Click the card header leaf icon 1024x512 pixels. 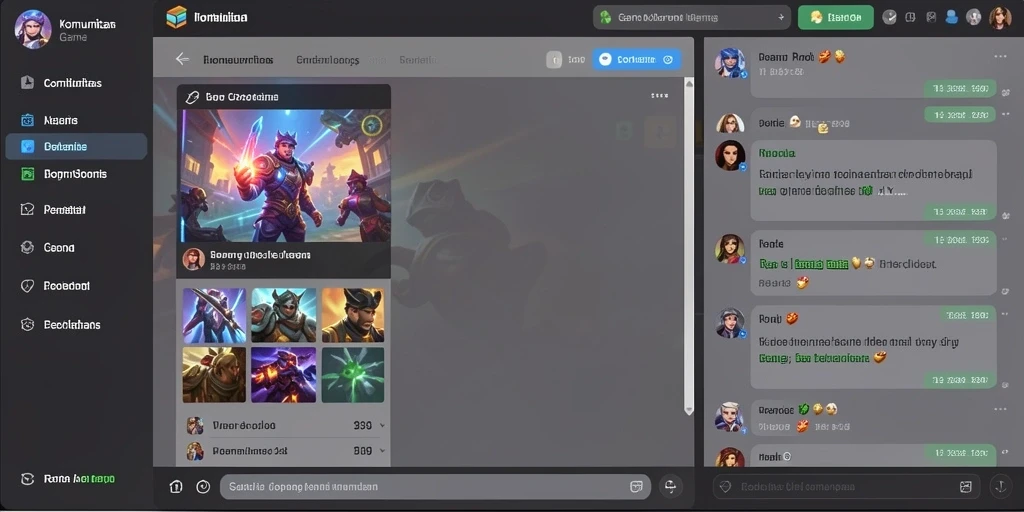[x=191, y=97]
